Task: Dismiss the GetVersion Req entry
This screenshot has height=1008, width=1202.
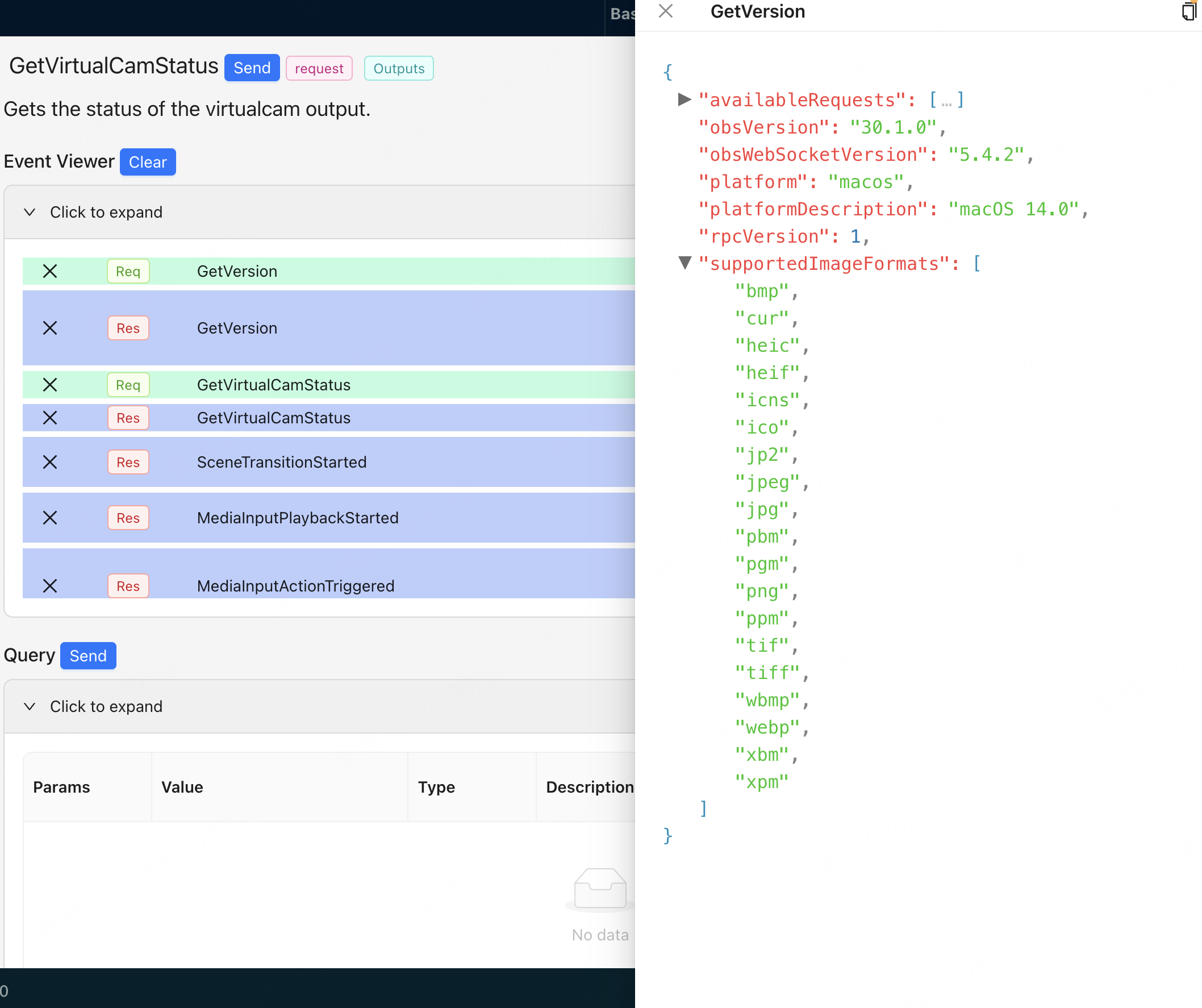Action: pyautogui.click(x=50, y=270)
